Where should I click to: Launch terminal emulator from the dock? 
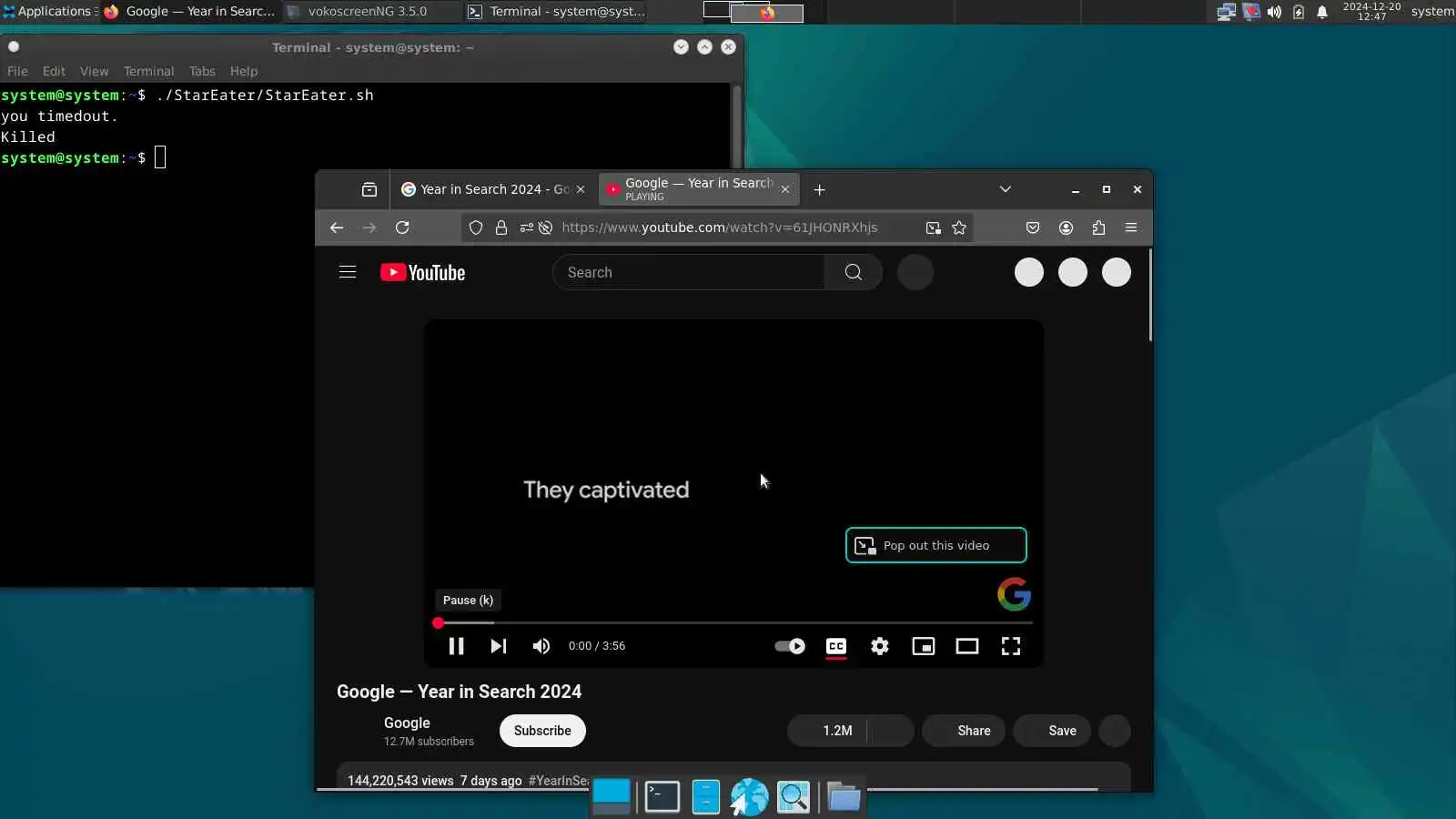(x=662, y=797)
